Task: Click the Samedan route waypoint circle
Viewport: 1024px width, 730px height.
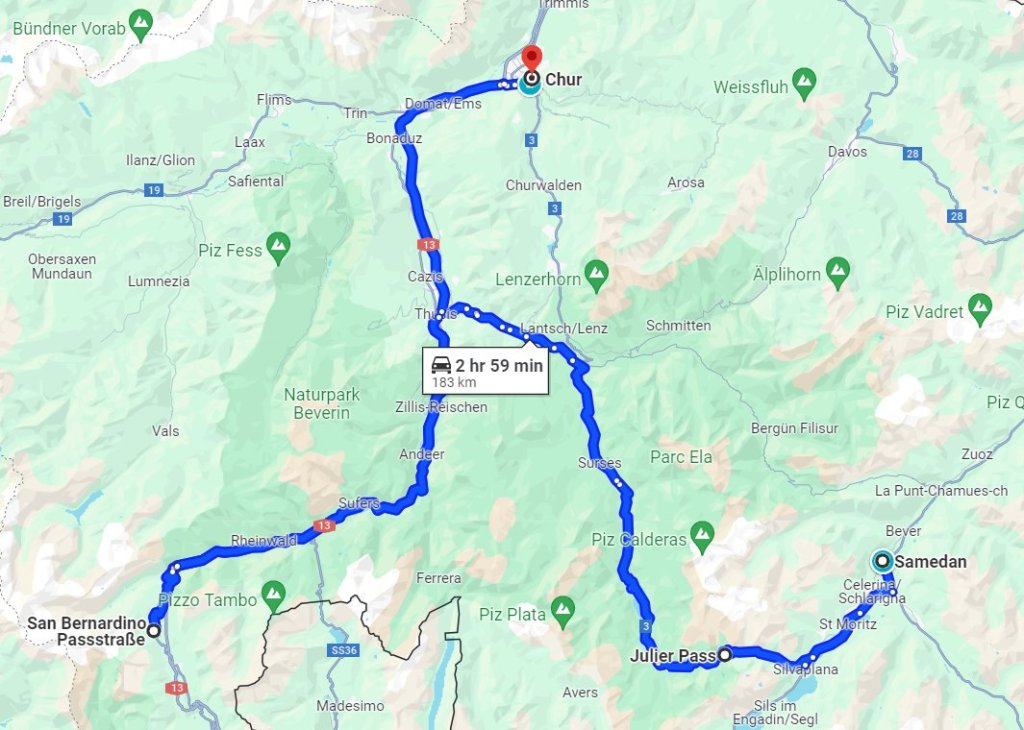Action: coord(883,561)
